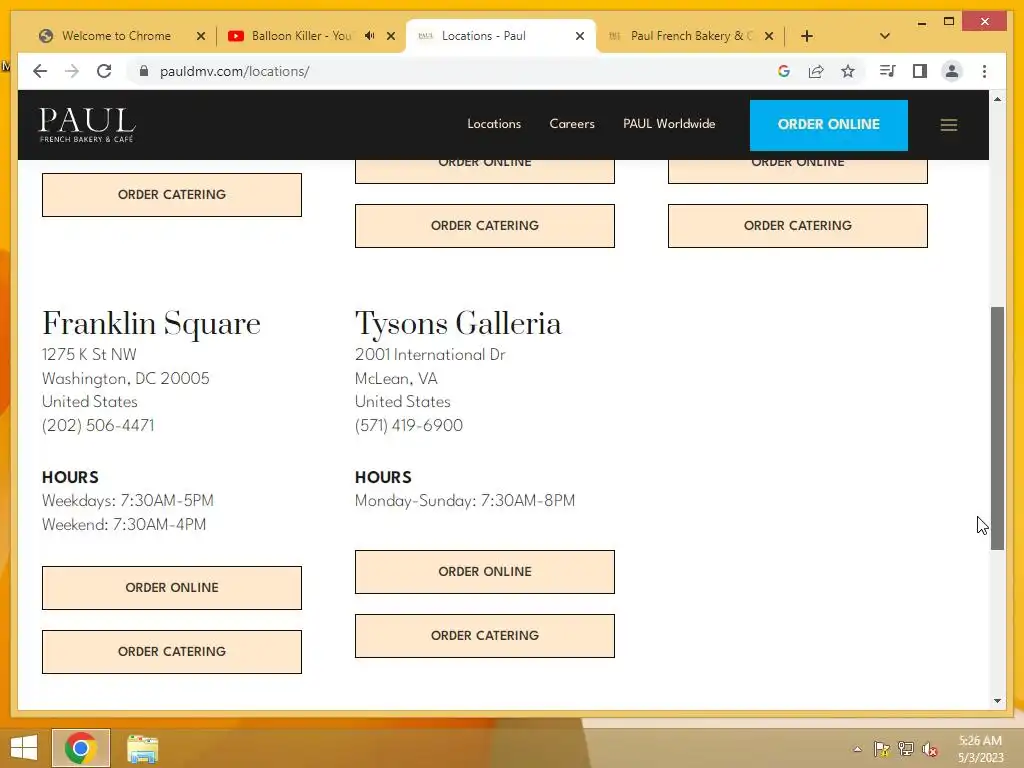This screenshot has height=768, width=1024.
Task: Open the taskbar clock showing 5:26 AM
Action: pyautogui.click(x=980, y=749)
